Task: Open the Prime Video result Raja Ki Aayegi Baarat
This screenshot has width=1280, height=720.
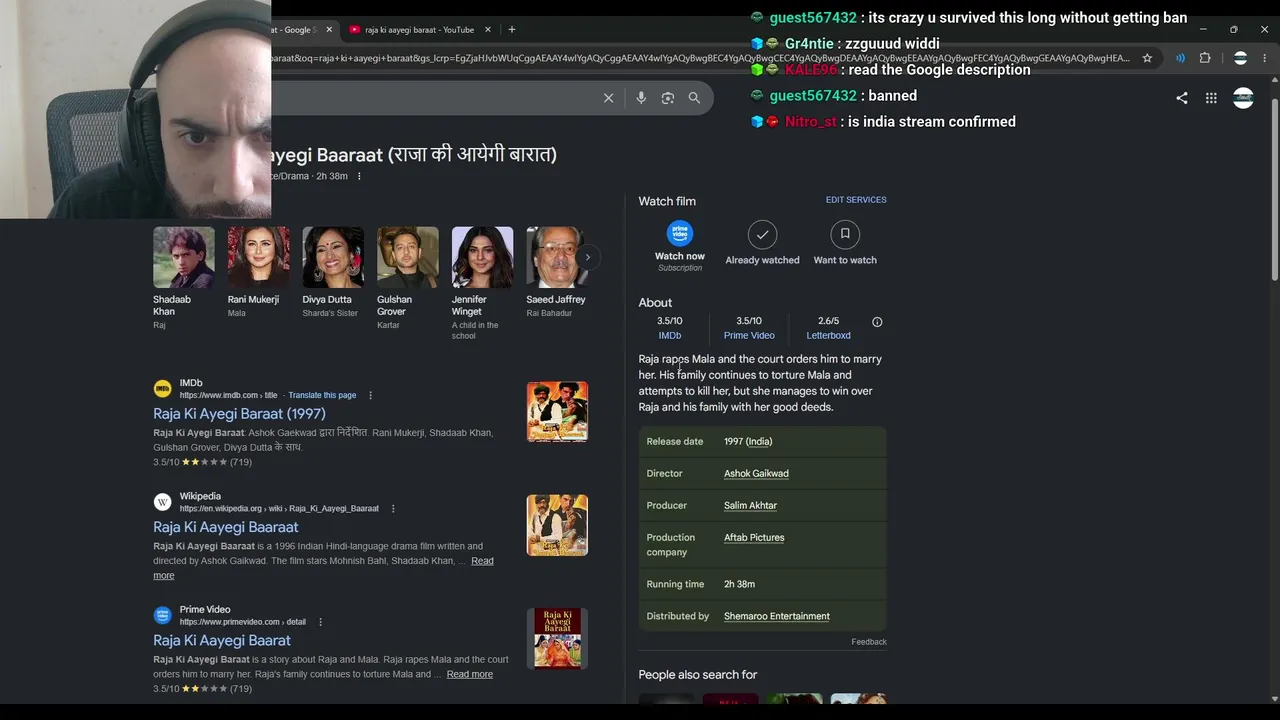Action: [x=222, y=640]
